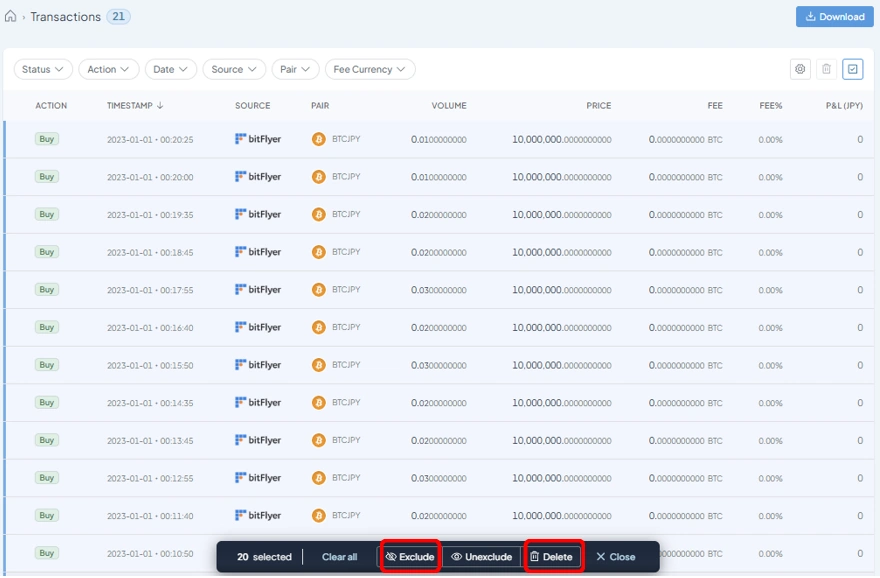Click PRICE column header
This screenshot has width=880, height=578.
[x=599, y=105]
